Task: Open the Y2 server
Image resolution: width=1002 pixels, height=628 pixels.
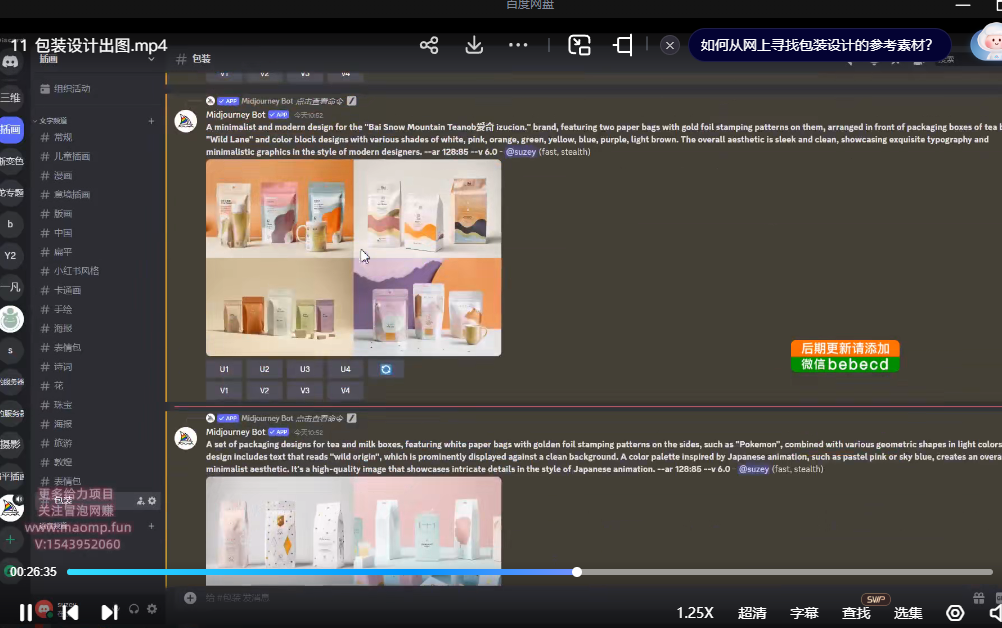Action: pos(10,256)
